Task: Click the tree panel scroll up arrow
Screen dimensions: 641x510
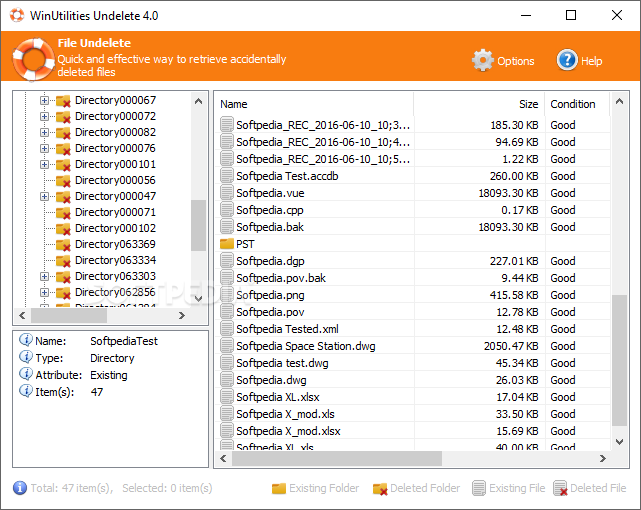Action: point(199,101)
